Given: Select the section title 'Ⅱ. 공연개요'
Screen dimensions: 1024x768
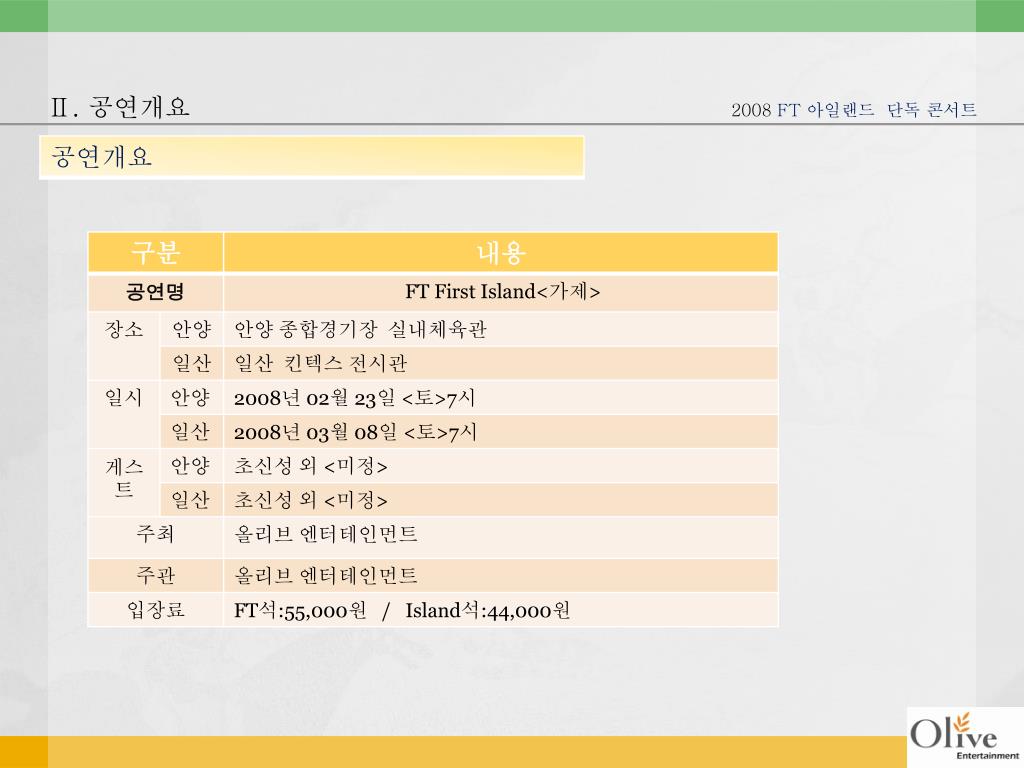Looking at the screenshot, I should pyautogui.click(x=120, y=107).
